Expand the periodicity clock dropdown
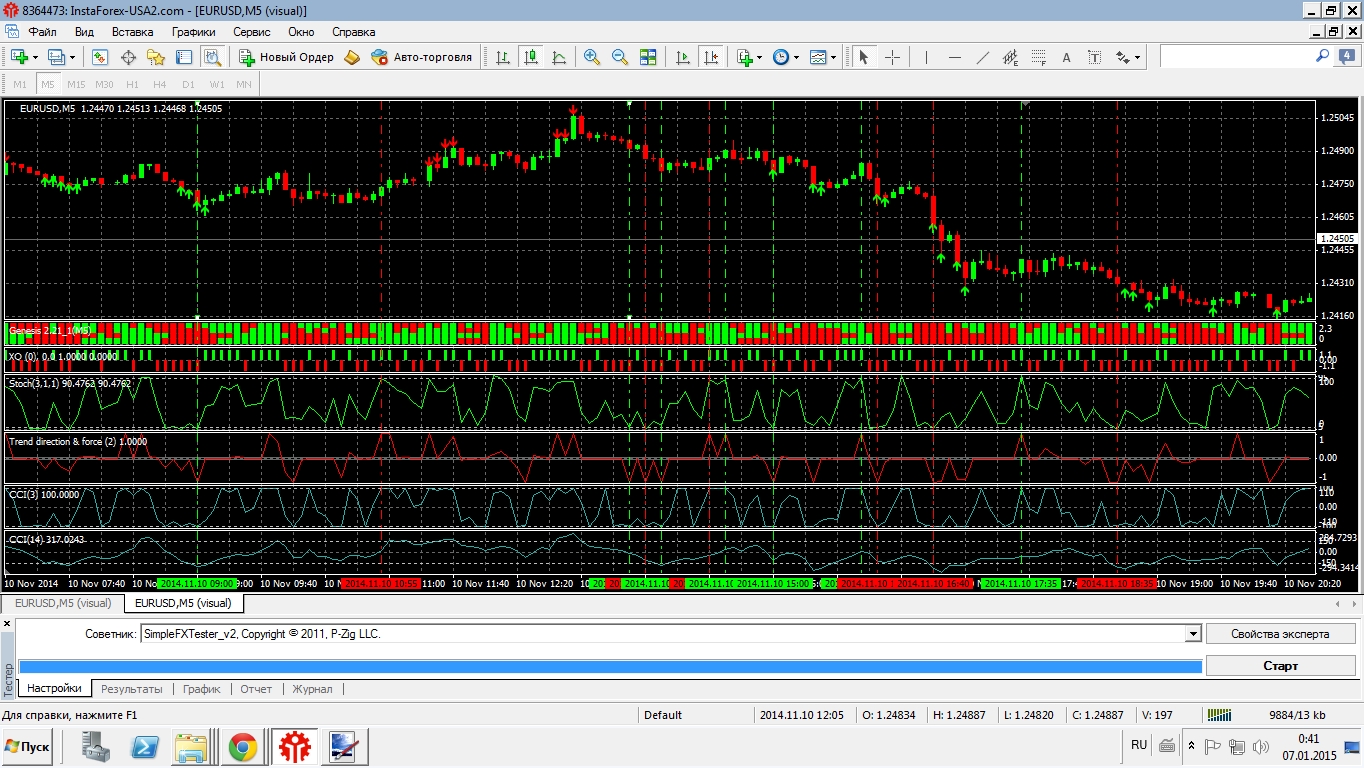 click(x=796, y=57)
